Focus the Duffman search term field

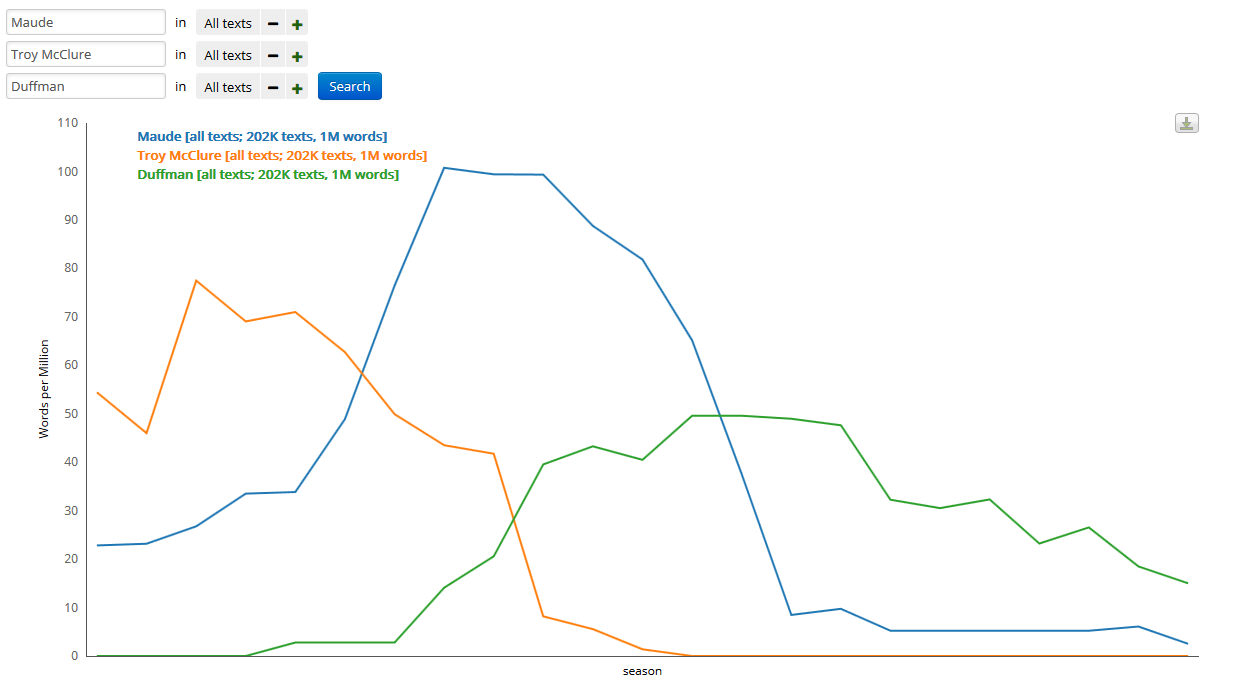point(86,86)
